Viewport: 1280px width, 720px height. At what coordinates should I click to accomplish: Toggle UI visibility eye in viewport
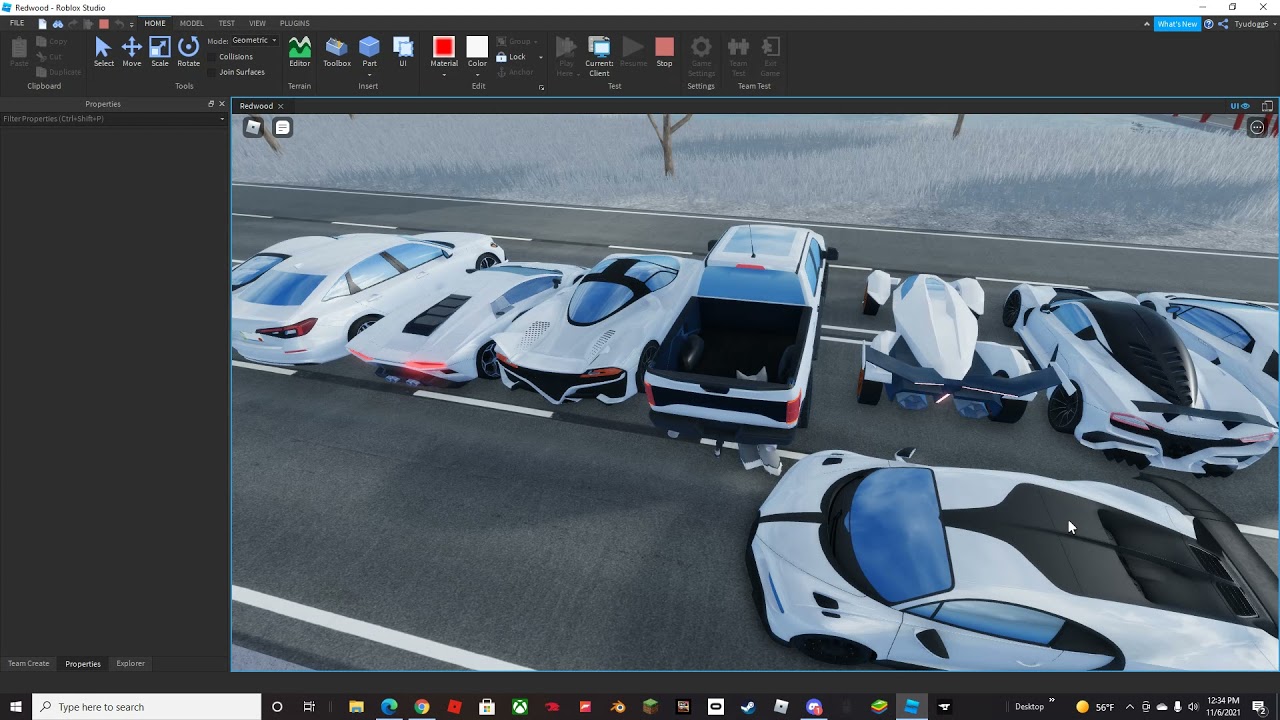pyautogui.click(x=1240, y=106)
